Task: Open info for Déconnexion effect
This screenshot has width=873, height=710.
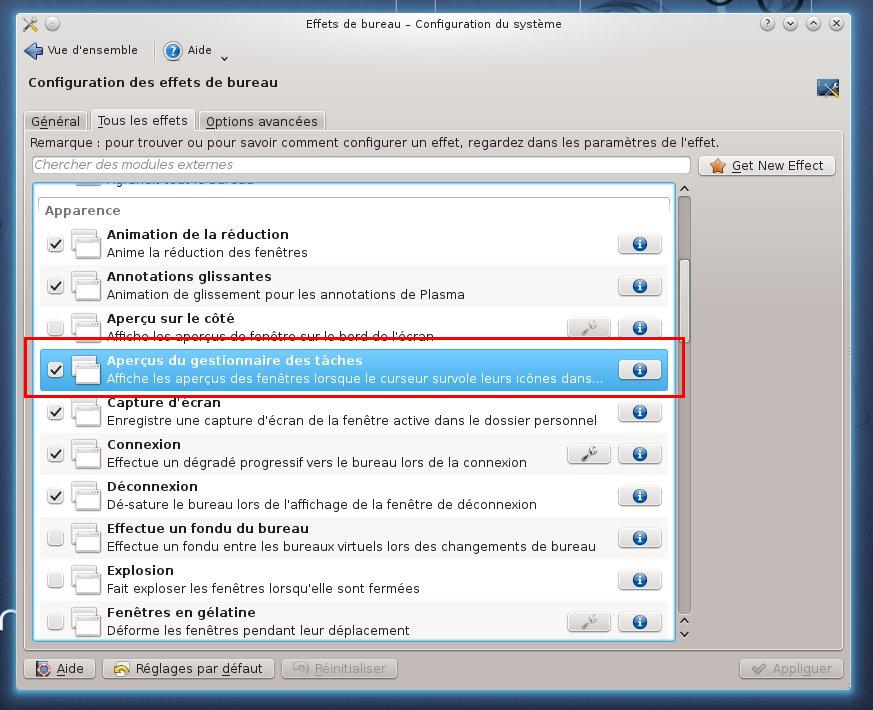Action: [640, 496]
